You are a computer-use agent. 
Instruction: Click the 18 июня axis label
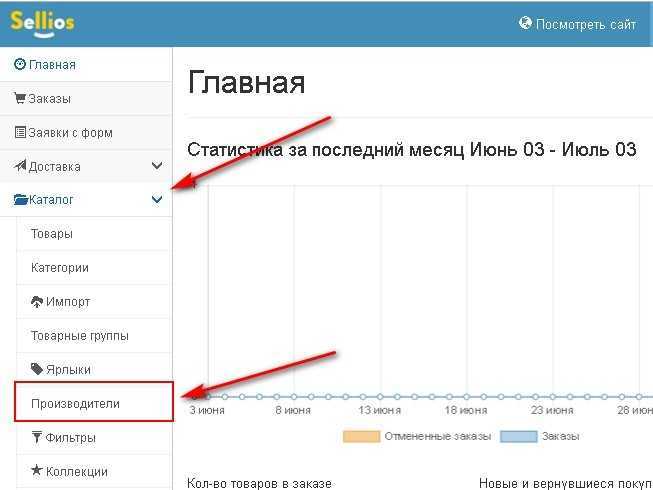(466, 410)
